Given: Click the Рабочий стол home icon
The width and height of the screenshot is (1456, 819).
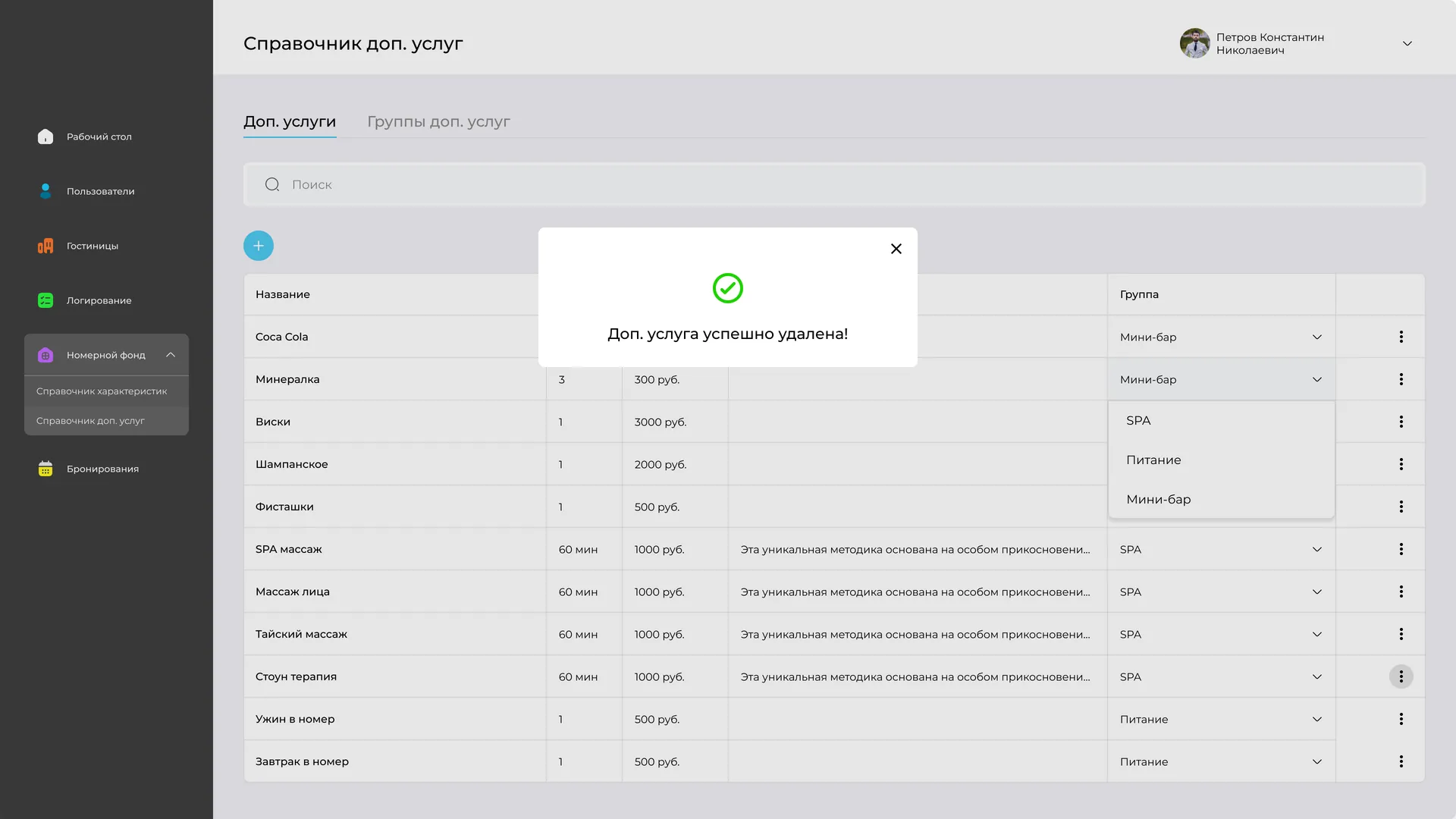Looking at the screenshot, I should [45, 136].
